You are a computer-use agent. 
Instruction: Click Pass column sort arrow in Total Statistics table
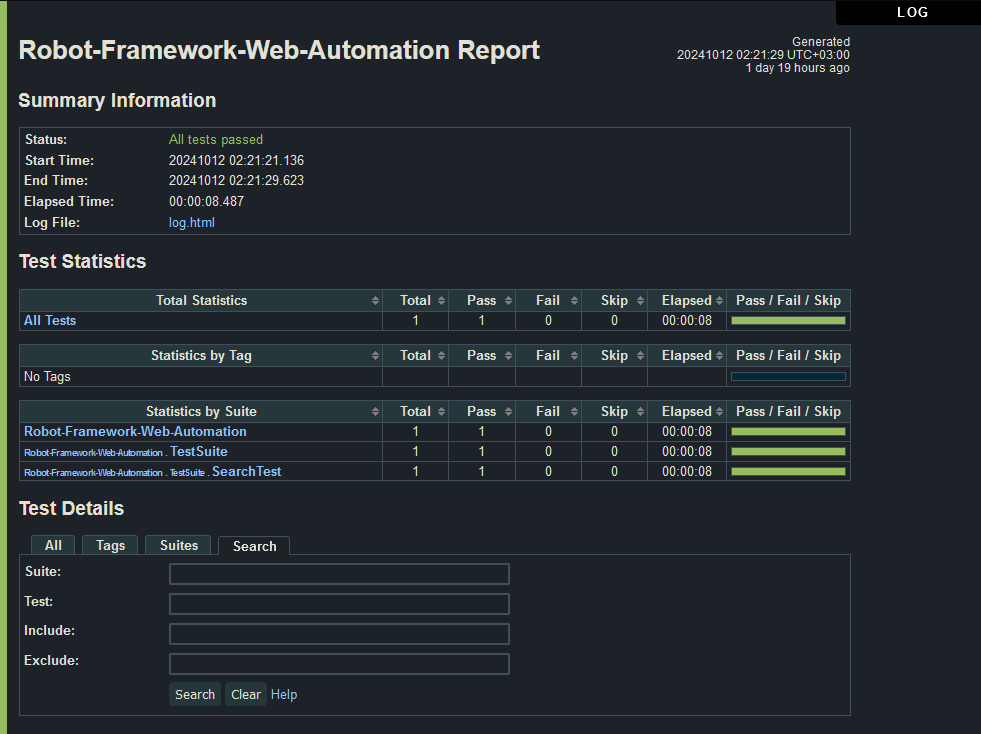(508, 301)
